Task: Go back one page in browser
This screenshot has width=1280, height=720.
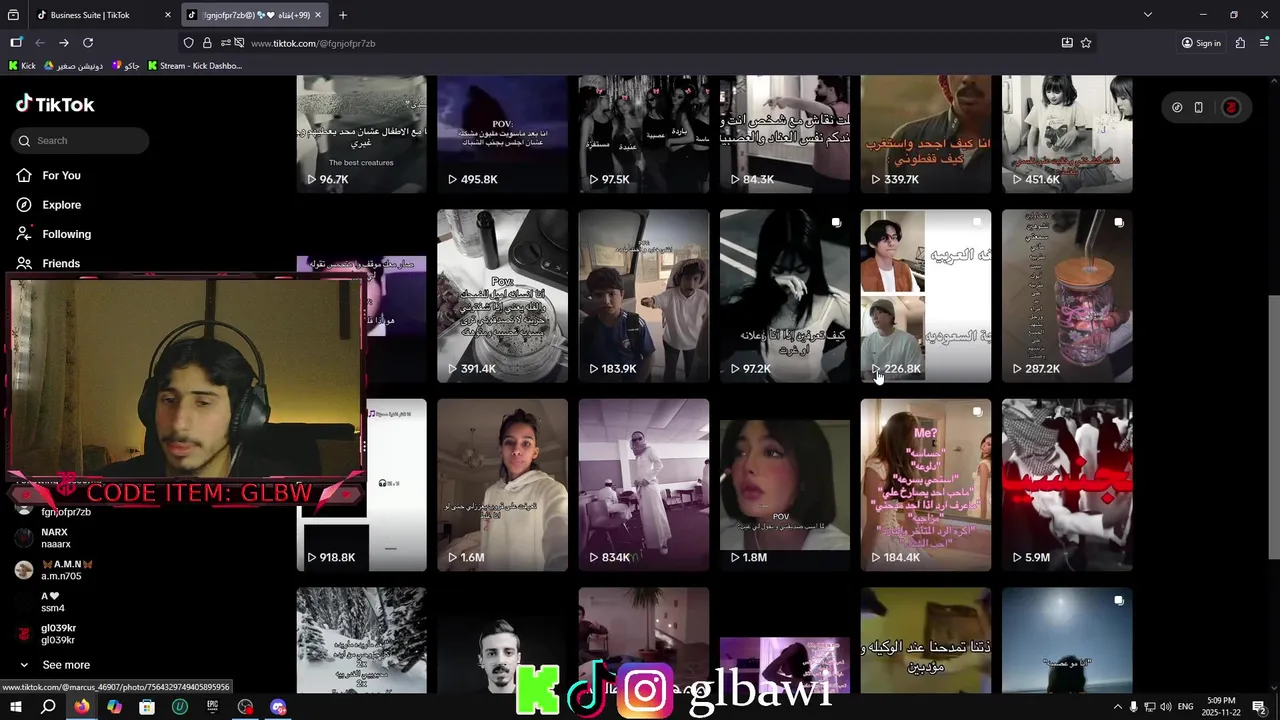Action: tap(40, 43)
